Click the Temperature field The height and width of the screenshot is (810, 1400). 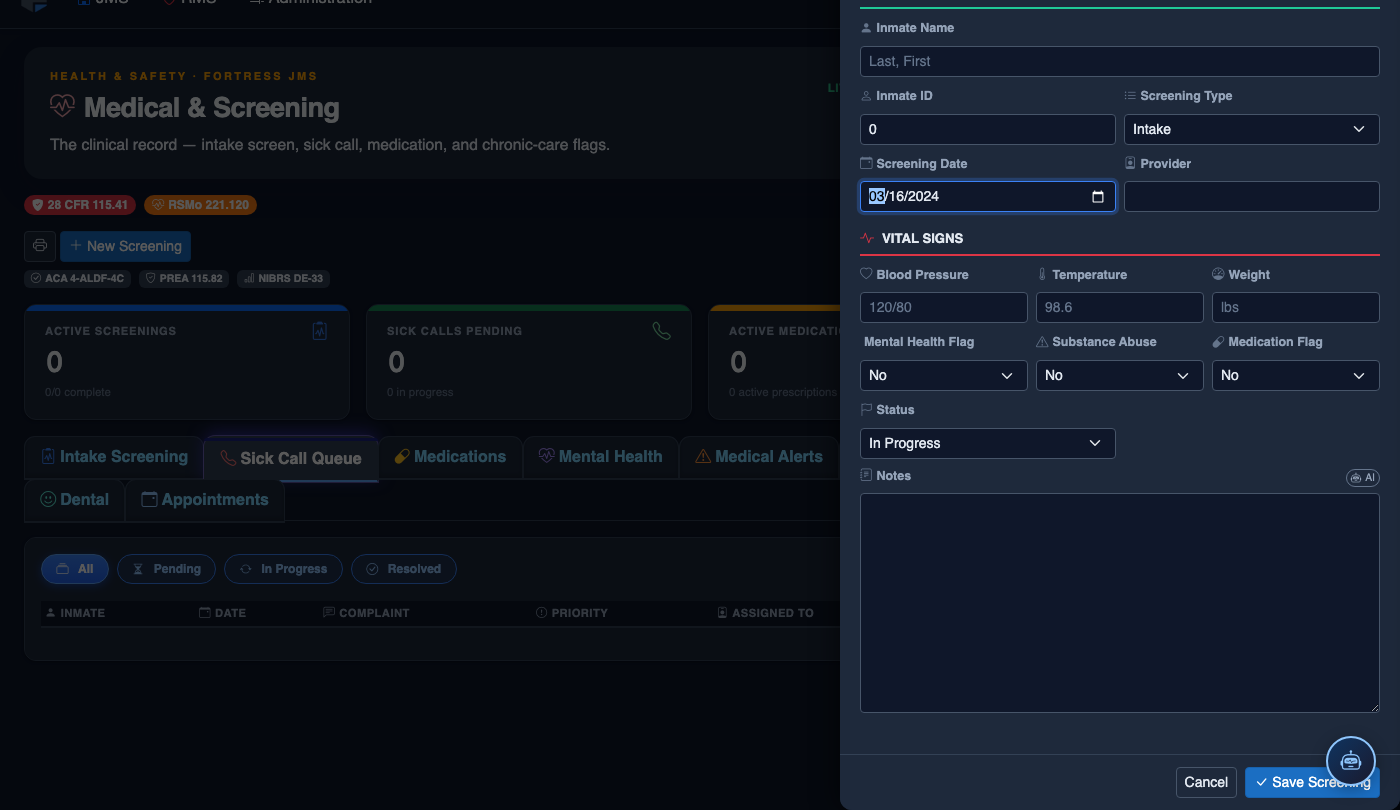pos(1119,308)
